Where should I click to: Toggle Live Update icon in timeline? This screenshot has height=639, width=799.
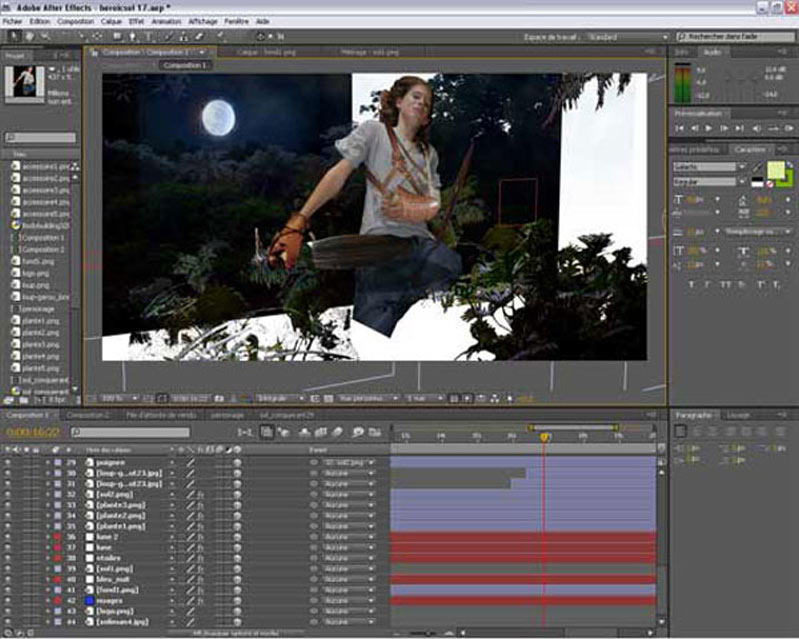tap(267, 432)
